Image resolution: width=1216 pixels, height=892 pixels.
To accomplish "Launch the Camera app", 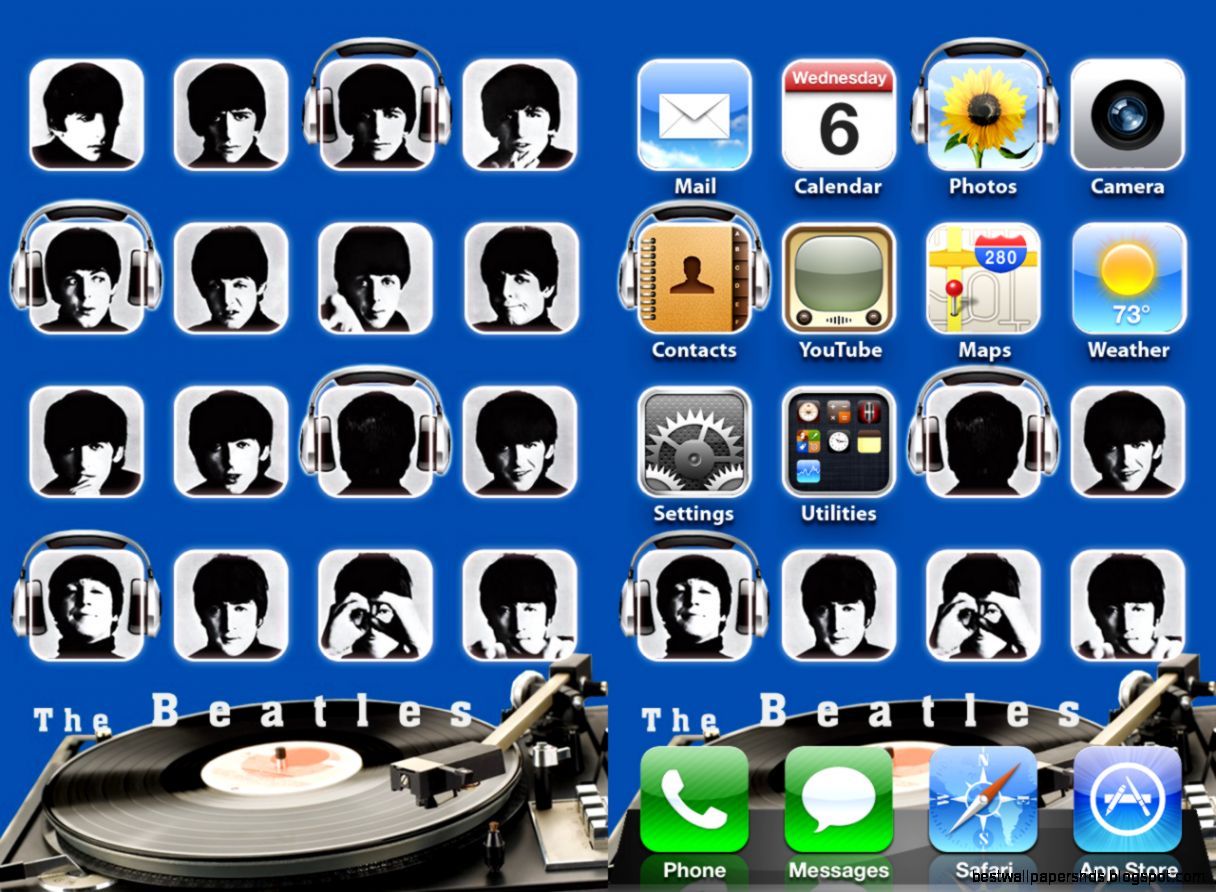I will [1127, 115].
